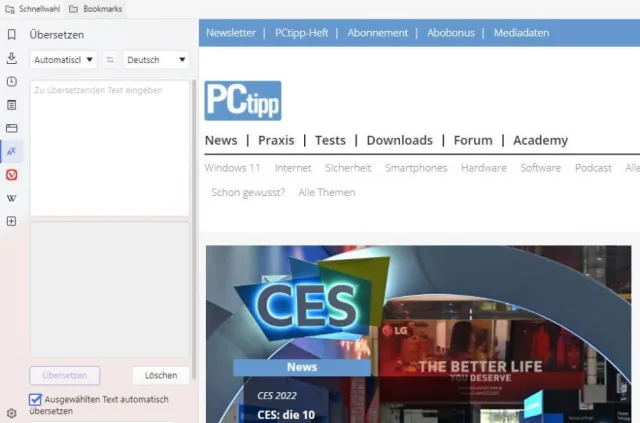Open the Vivaldi web panel icon
Image resolution: width=640 pixels, height=423 pixels.
11,175
